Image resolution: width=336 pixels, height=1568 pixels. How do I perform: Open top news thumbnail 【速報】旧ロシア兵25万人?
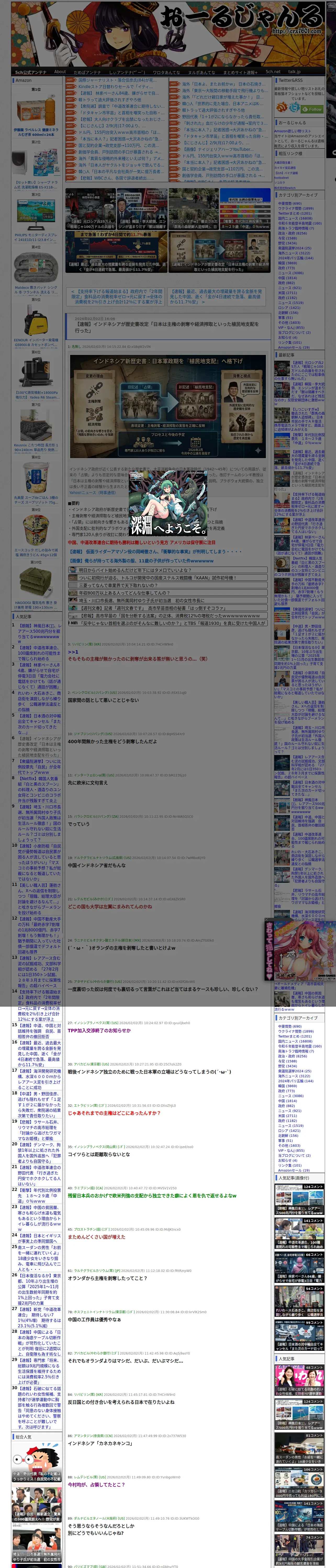(90, 209)
